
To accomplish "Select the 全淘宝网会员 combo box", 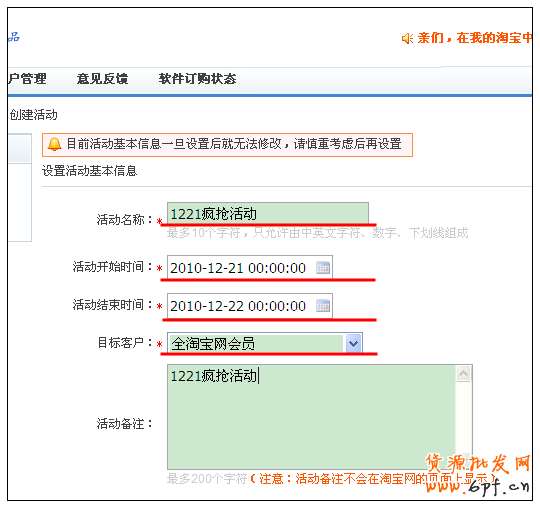I will point(264,343).
